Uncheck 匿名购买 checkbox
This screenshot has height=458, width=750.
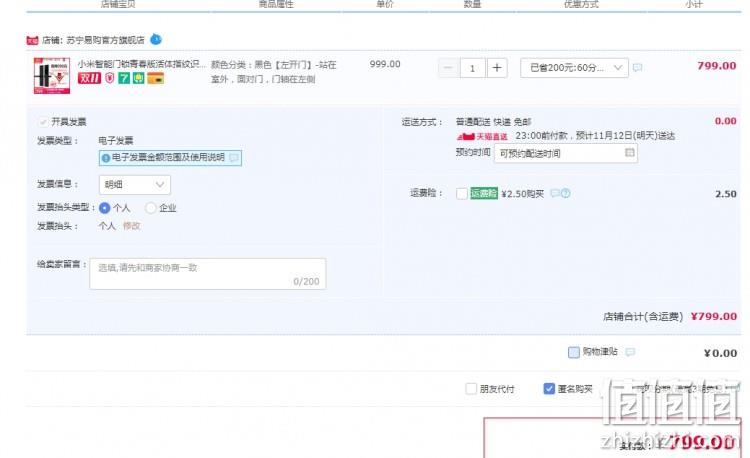549,389
